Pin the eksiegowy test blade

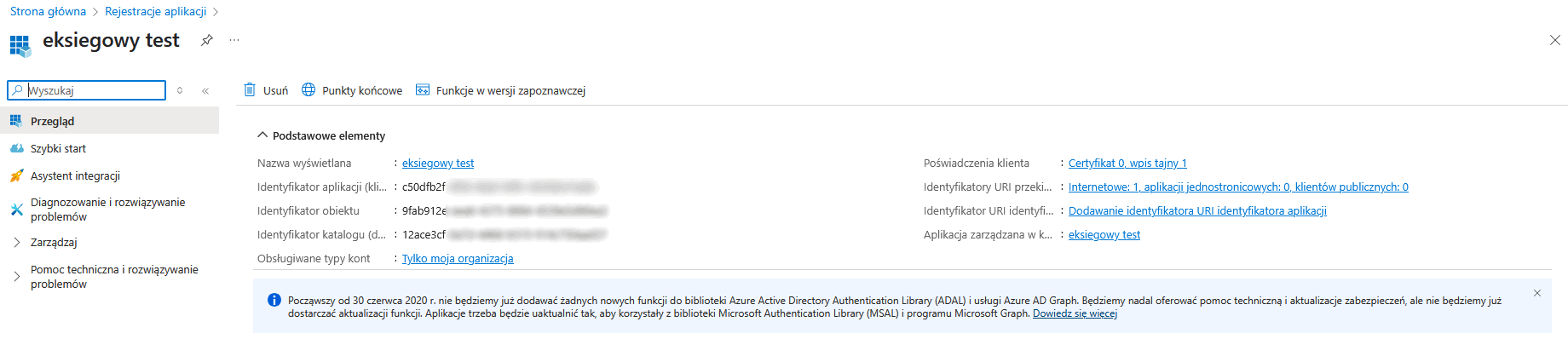click(206, 40)
